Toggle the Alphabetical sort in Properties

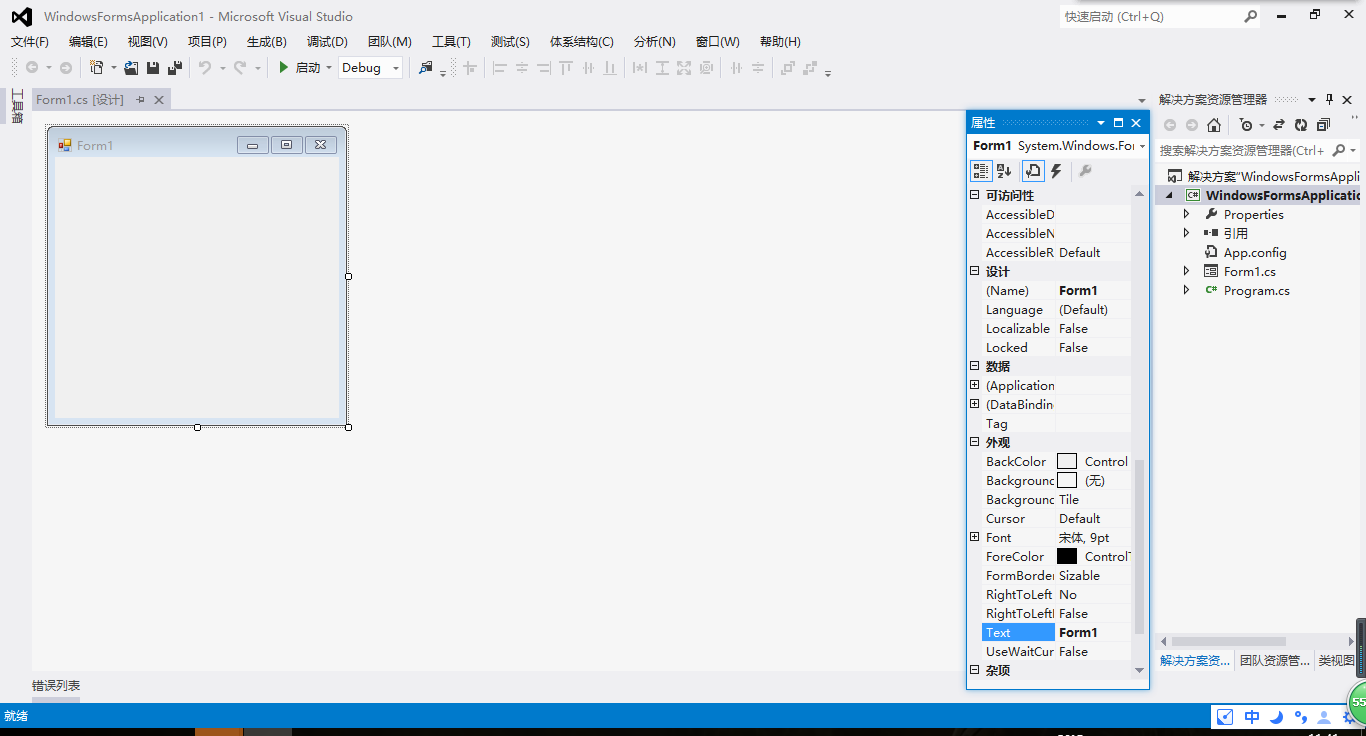[x=1005, y=172]
